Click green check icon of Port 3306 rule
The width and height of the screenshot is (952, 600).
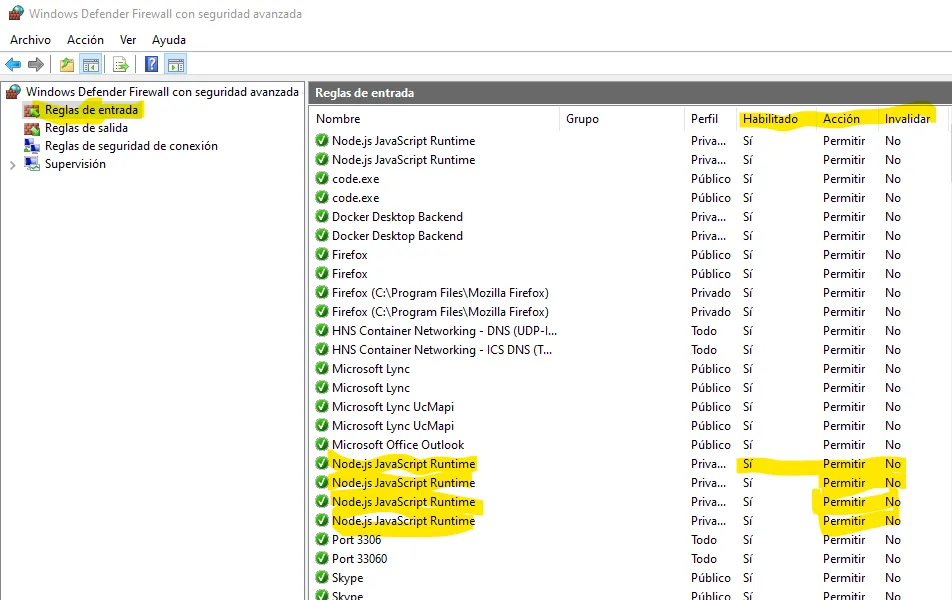click(x=322, y=539)
